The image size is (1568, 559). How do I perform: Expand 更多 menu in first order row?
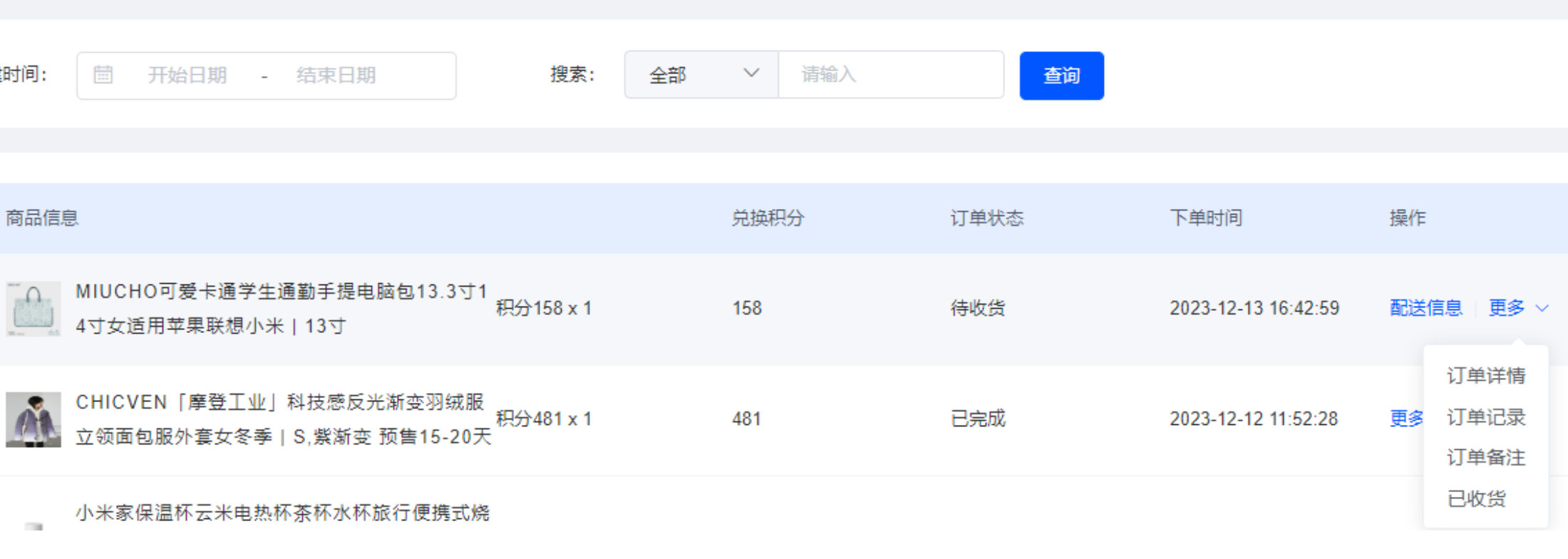tap(1507, 308)
